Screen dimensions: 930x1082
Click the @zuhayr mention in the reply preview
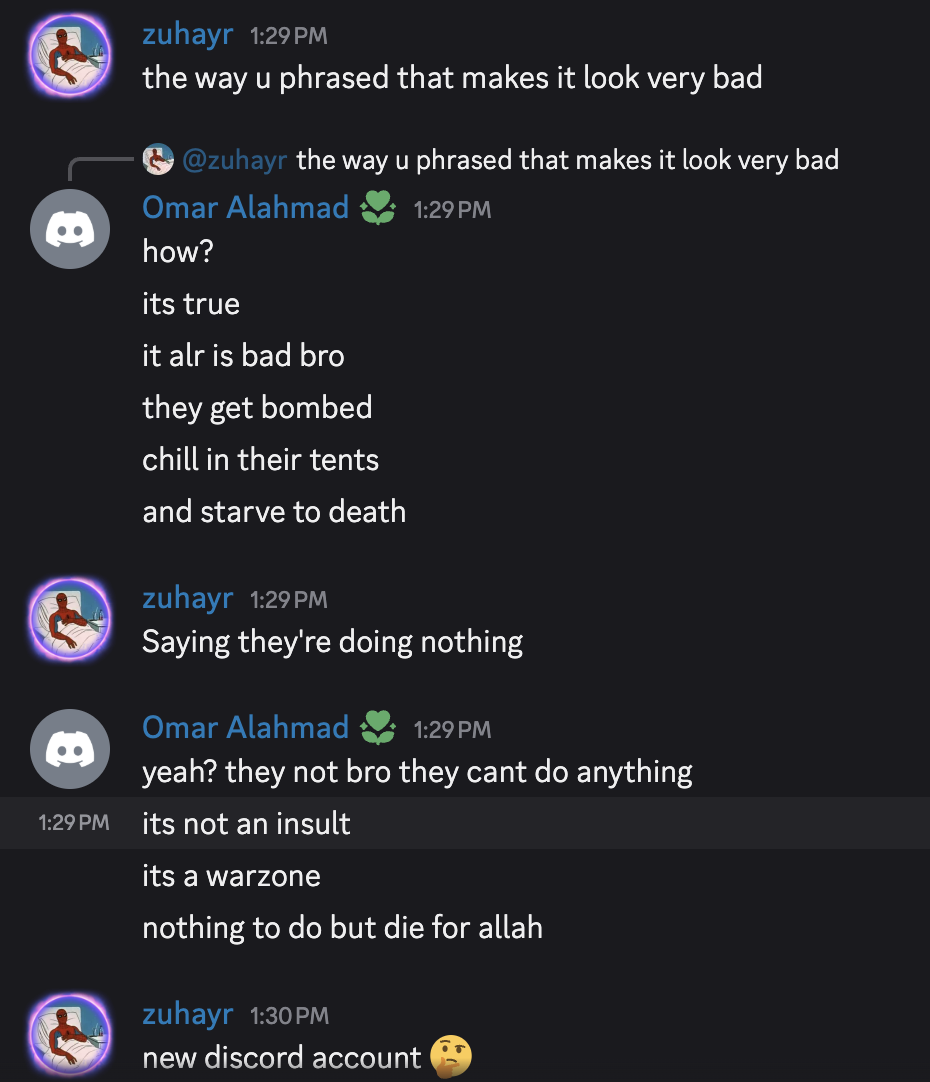pos(234,159)
